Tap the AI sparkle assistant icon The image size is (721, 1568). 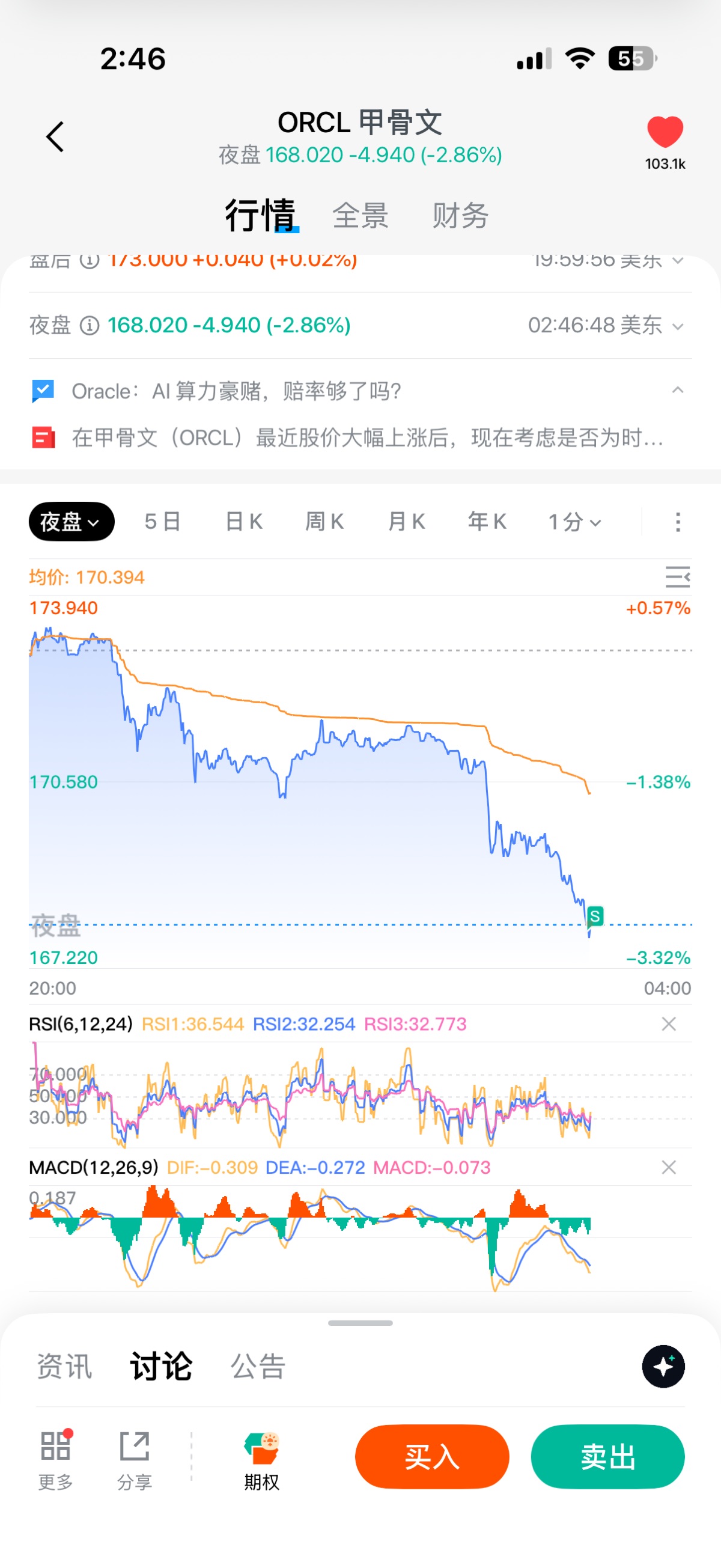[x=663, y=1367]
